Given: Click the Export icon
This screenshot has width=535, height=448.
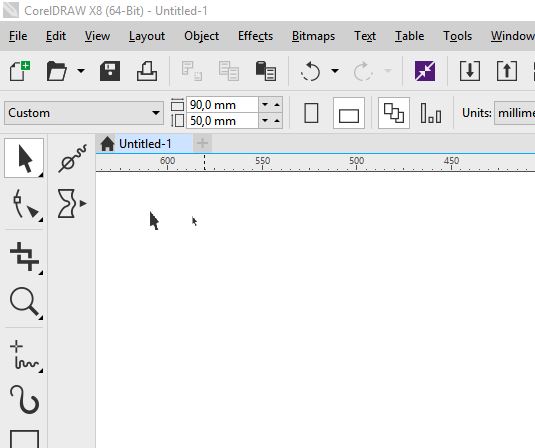Looking at the screenshot, I should point(507,71).
